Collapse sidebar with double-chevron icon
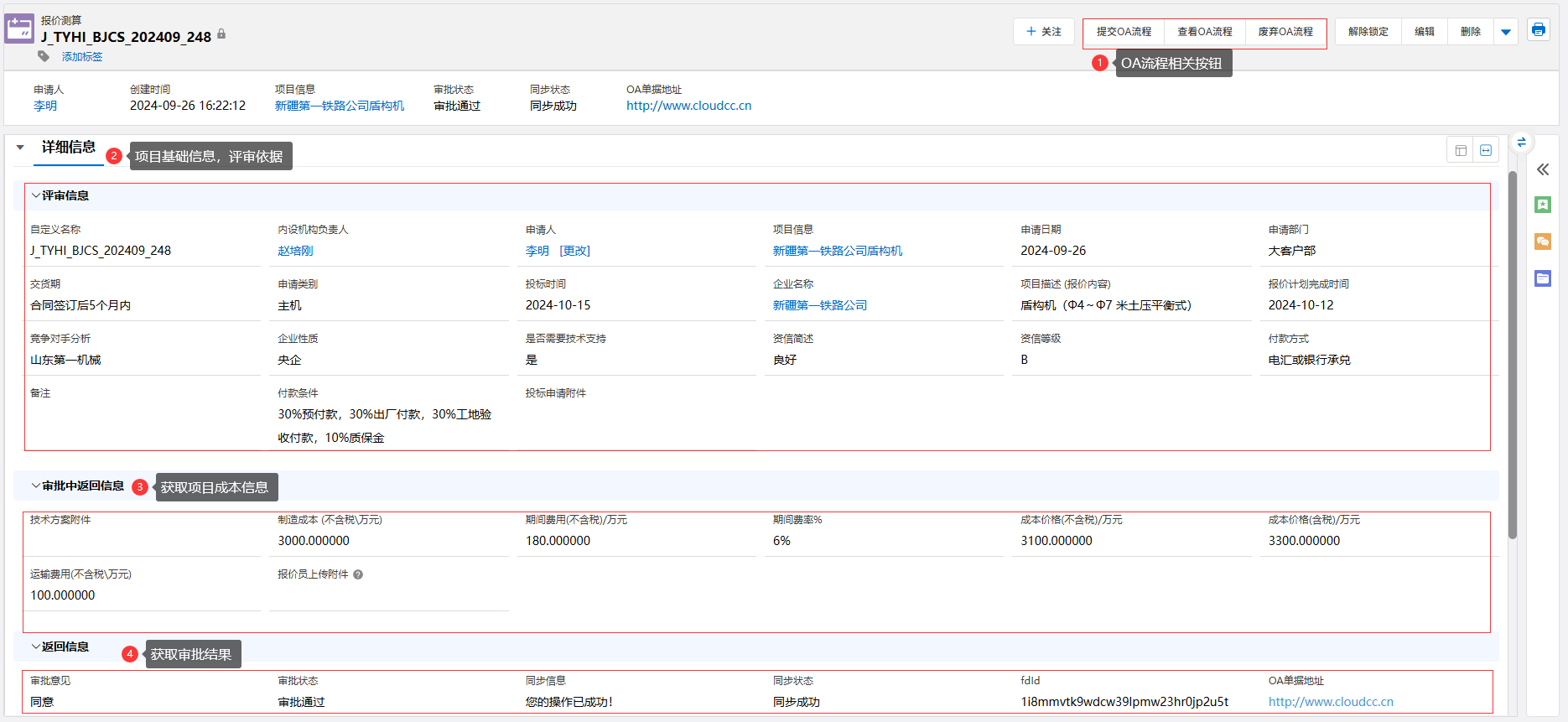 tap(1542, 169)
